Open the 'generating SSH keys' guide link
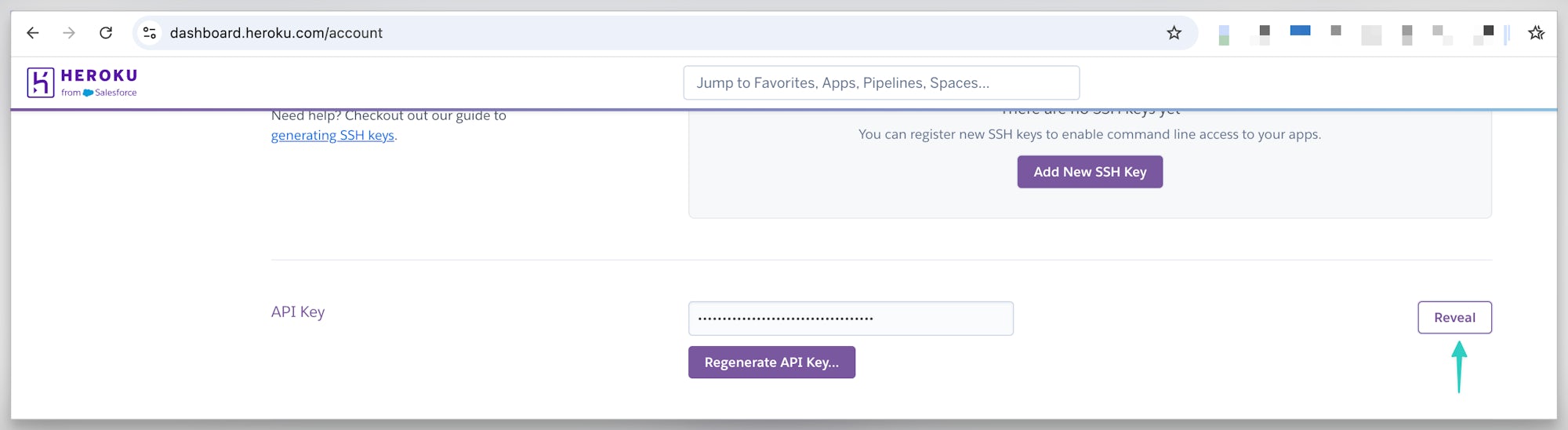Screen dimensions: 1568x430 [332, 136]
